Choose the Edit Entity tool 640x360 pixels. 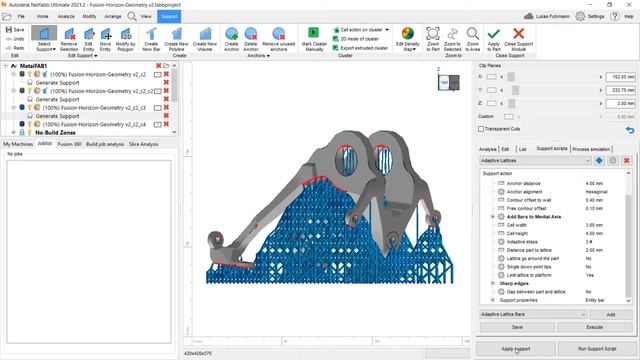[89, 39]
